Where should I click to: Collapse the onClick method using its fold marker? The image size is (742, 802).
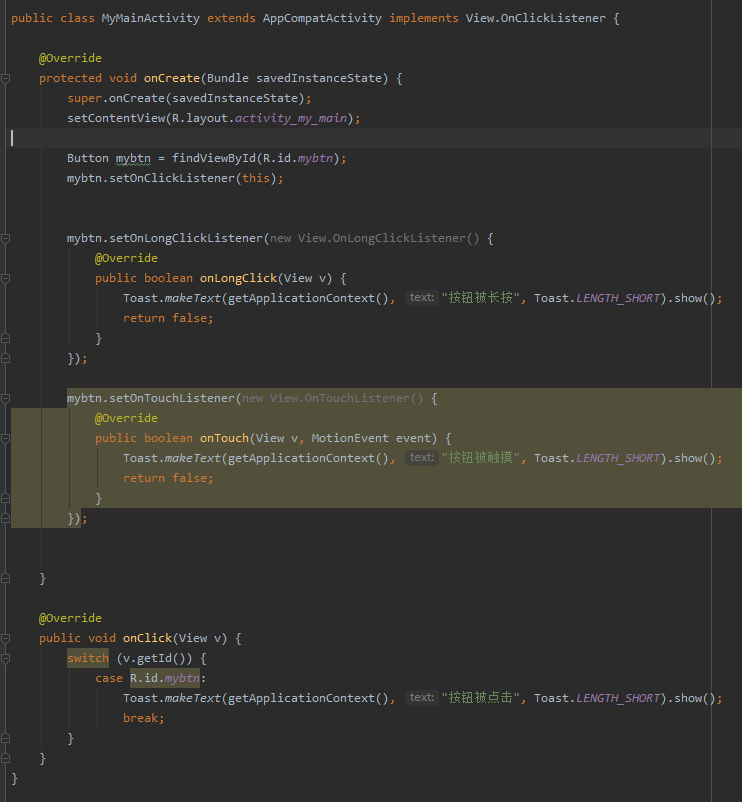tap(6, 638)
